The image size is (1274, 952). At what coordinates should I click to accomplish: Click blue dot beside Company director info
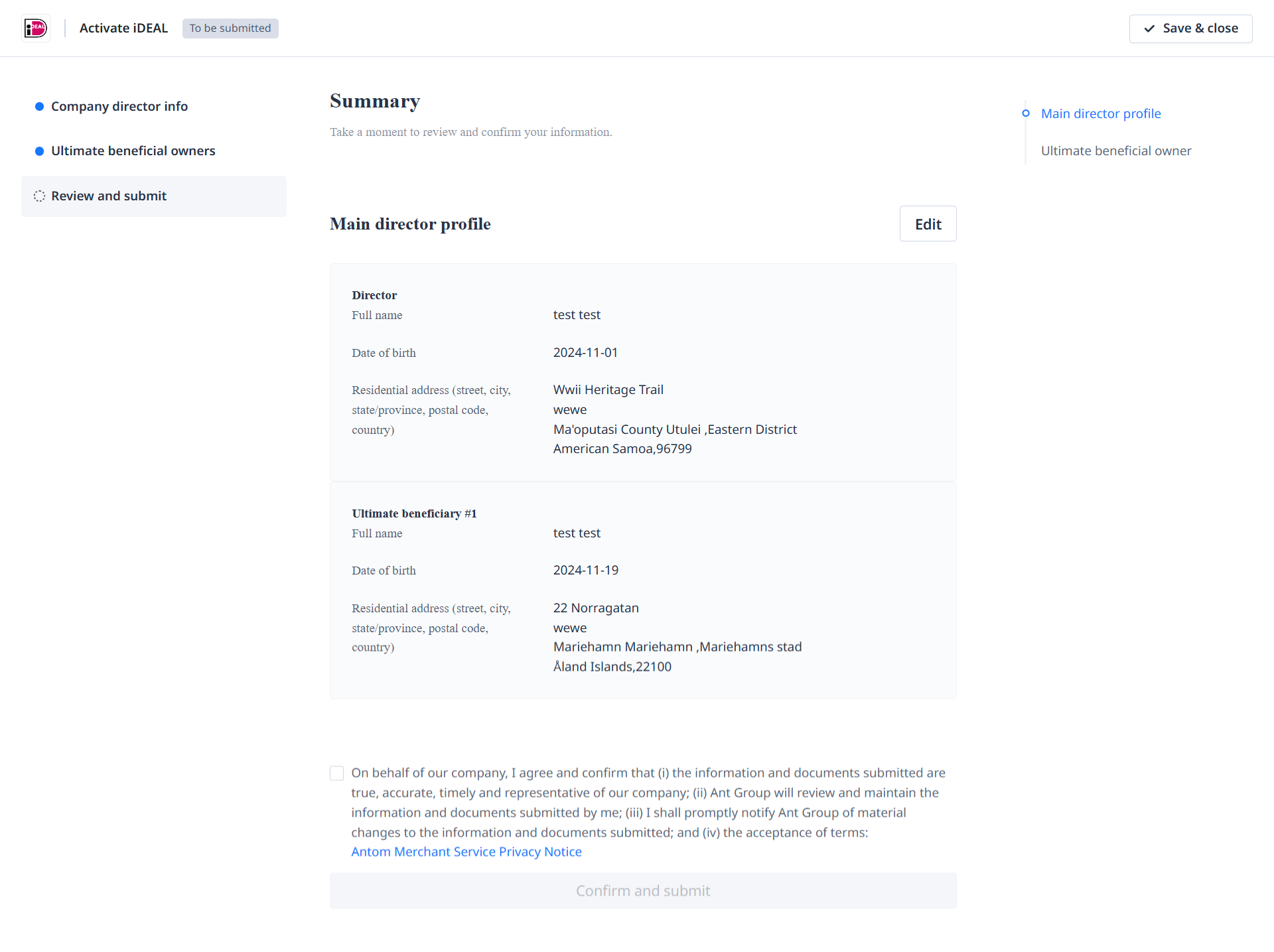(x=39, y=107)
